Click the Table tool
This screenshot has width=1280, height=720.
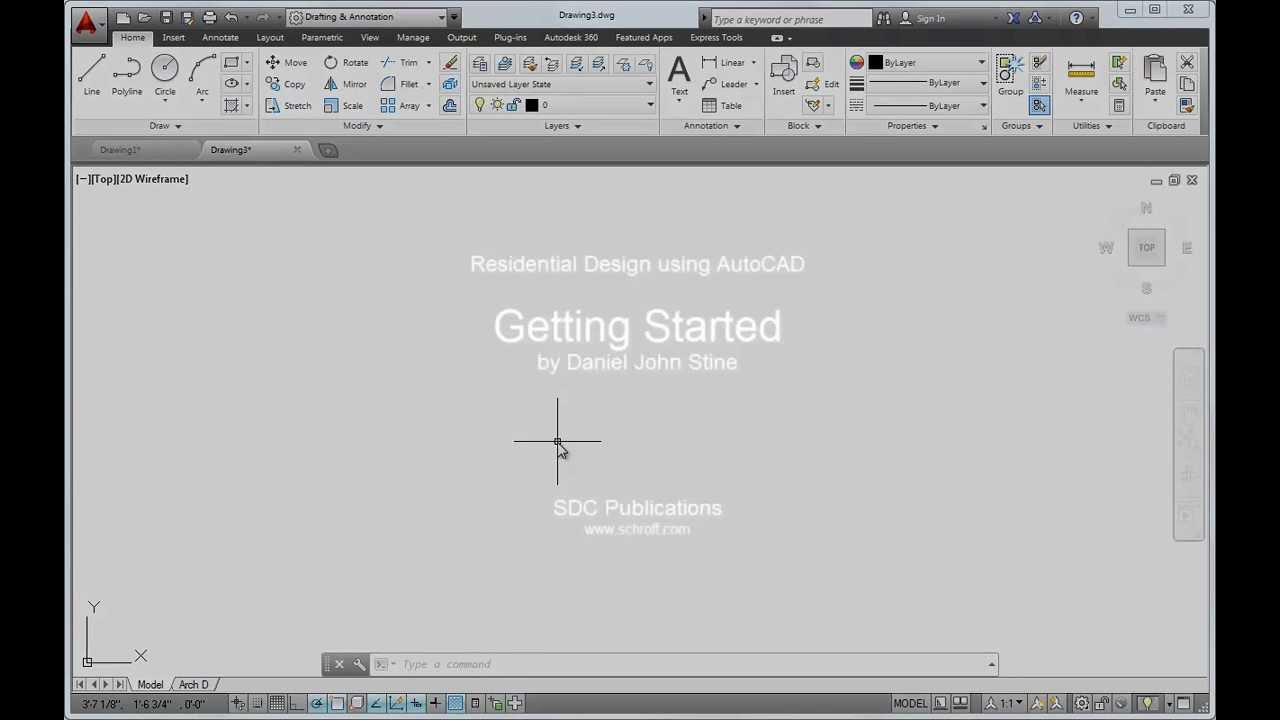click(722, 106)
